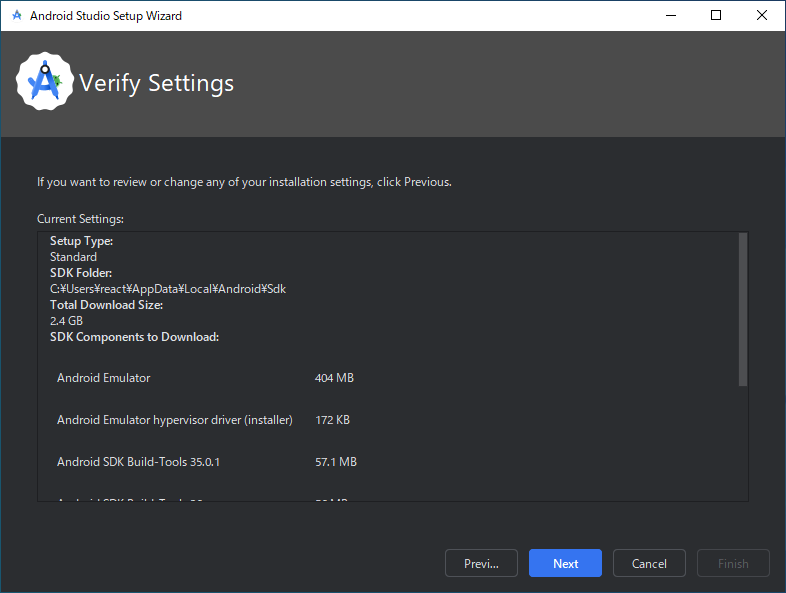Image resolution: width=786 pixels, height=593 pixels.
Task: Click 'SDK Components to Download:' heading
Action: (134, 337)
